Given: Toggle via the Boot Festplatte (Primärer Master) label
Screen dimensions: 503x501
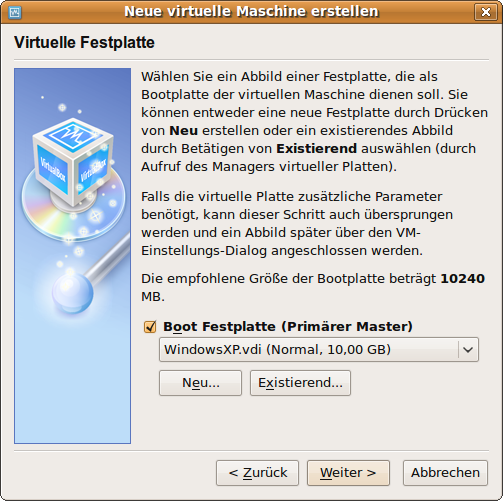Looking at the screenshot, I should 288,326.
